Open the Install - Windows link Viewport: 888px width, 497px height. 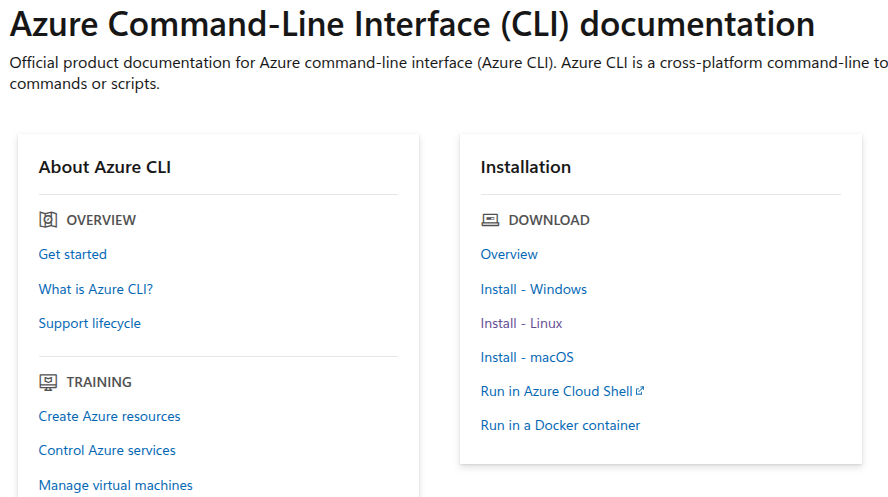533,289
